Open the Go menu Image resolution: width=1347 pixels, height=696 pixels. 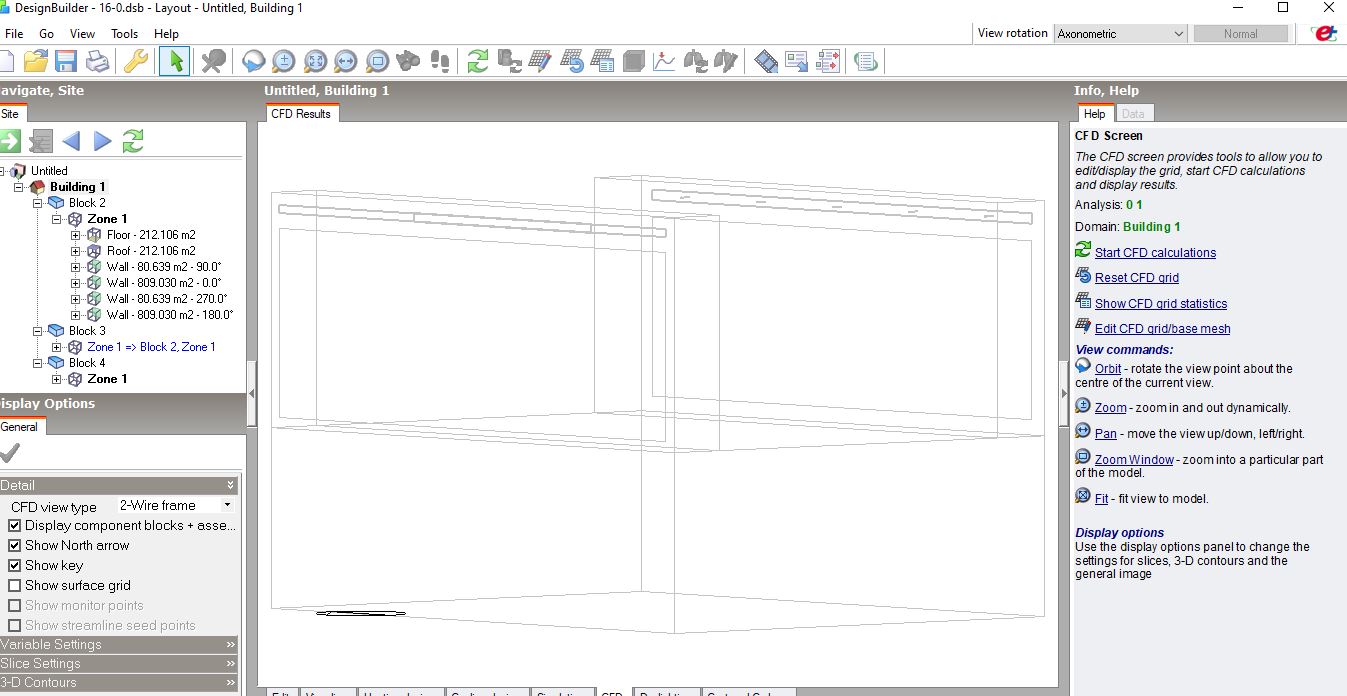pos(47,33)
